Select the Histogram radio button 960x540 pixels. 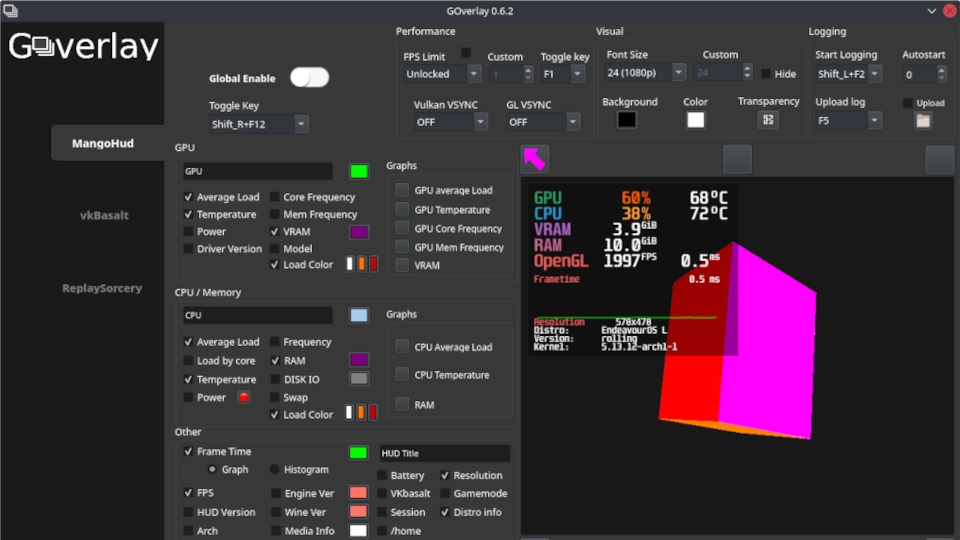click(274, 470)
